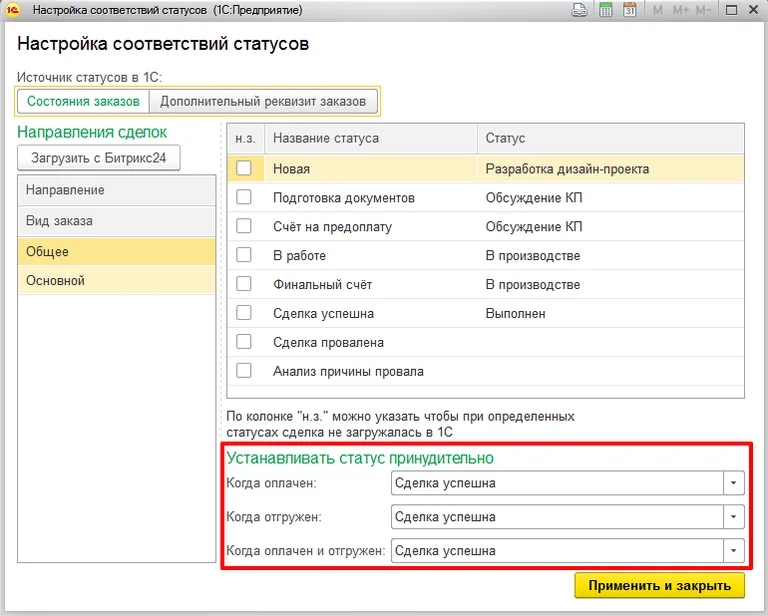Select the Основной row in directions list
Screen dimensions: 768x616
(116, 281)
